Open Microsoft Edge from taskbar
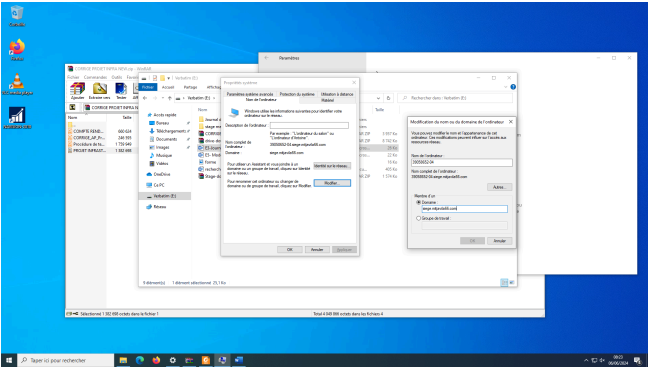The image size is (651, 369). (140, 360)
